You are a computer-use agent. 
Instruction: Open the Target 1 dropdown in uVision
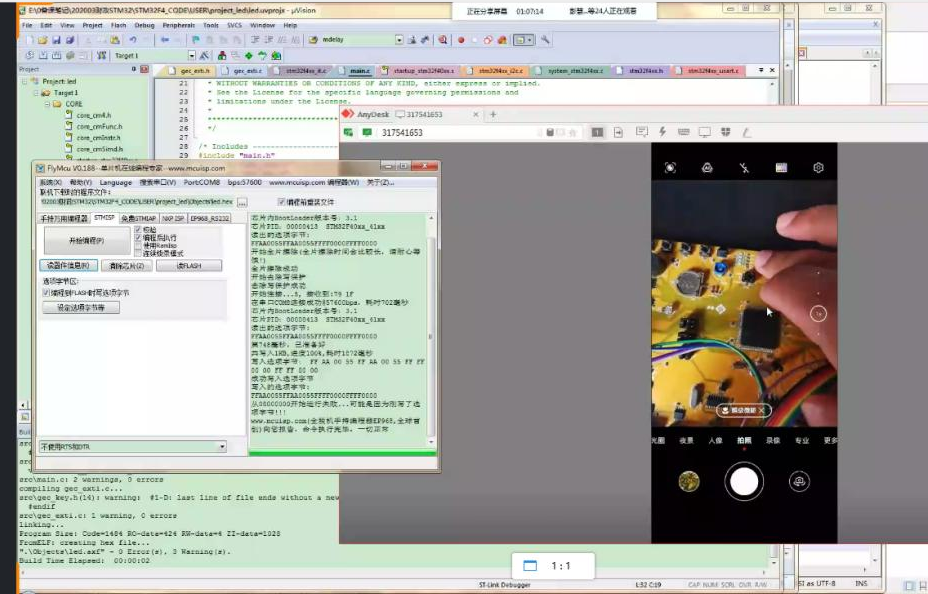coord(191,55)
